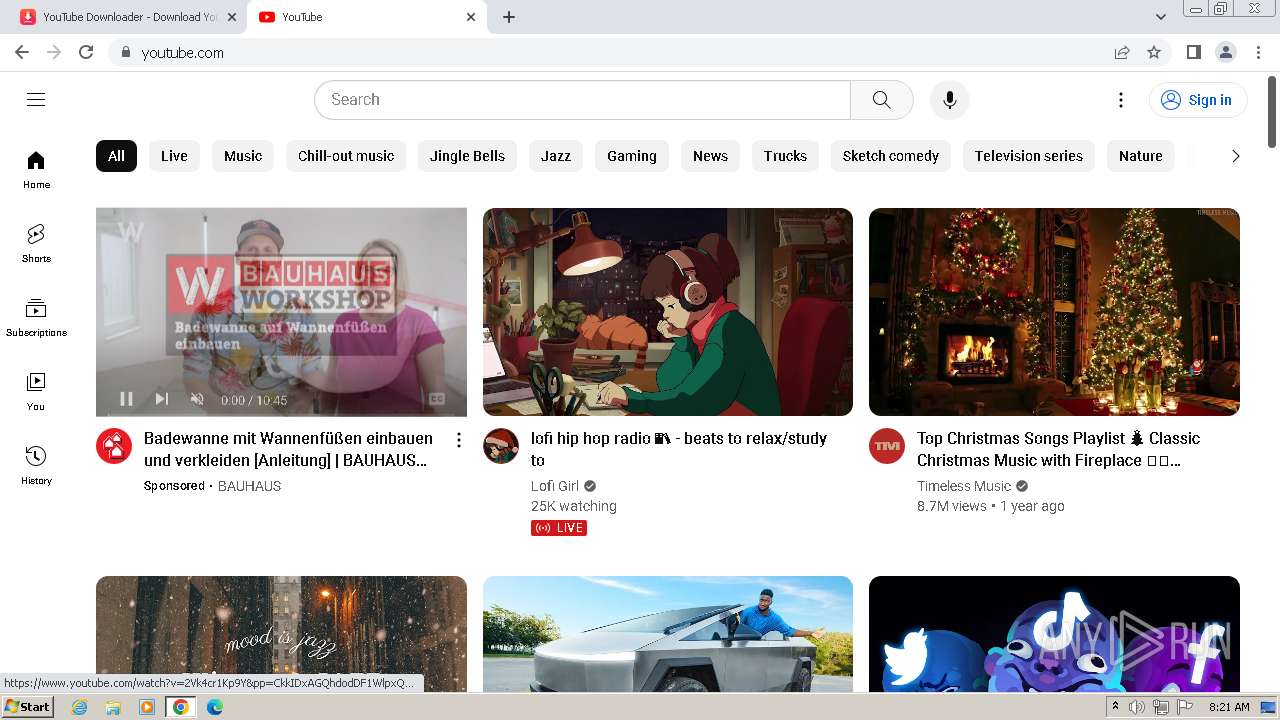Close the YouTube tab

coord(471,17)
